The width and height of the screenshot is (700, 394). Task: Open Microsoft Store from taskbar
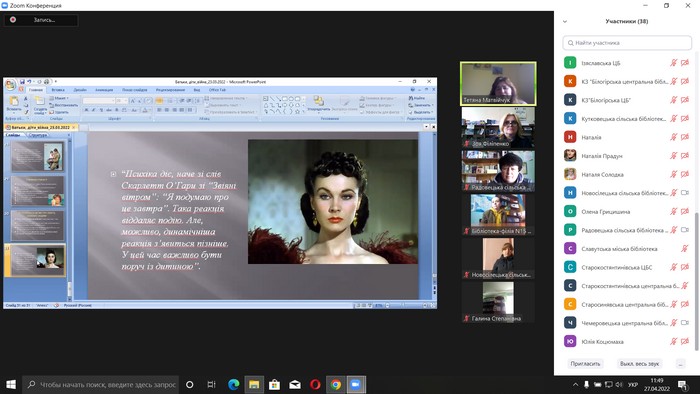(275, 384)
